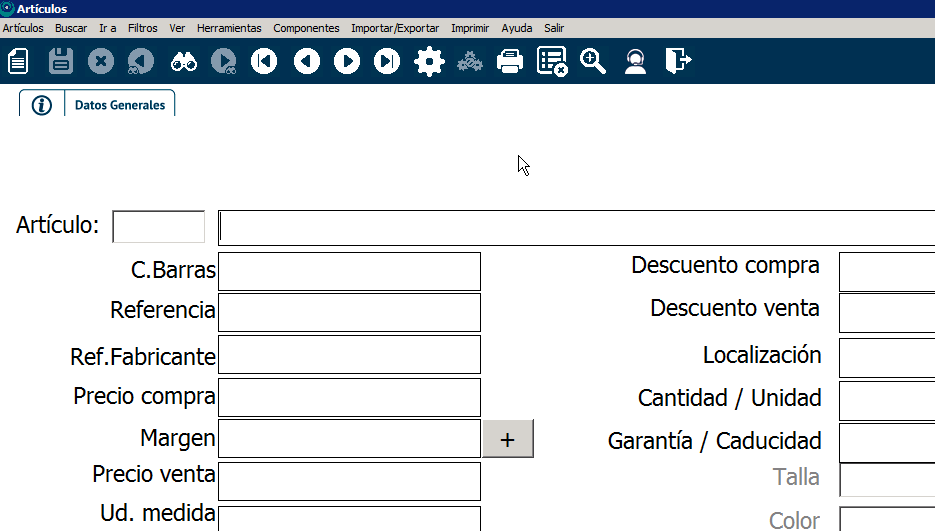The height and width of the screenshot is (531, 935).
Task: Click the C.Barras input field
Action: tap(349, 272)
